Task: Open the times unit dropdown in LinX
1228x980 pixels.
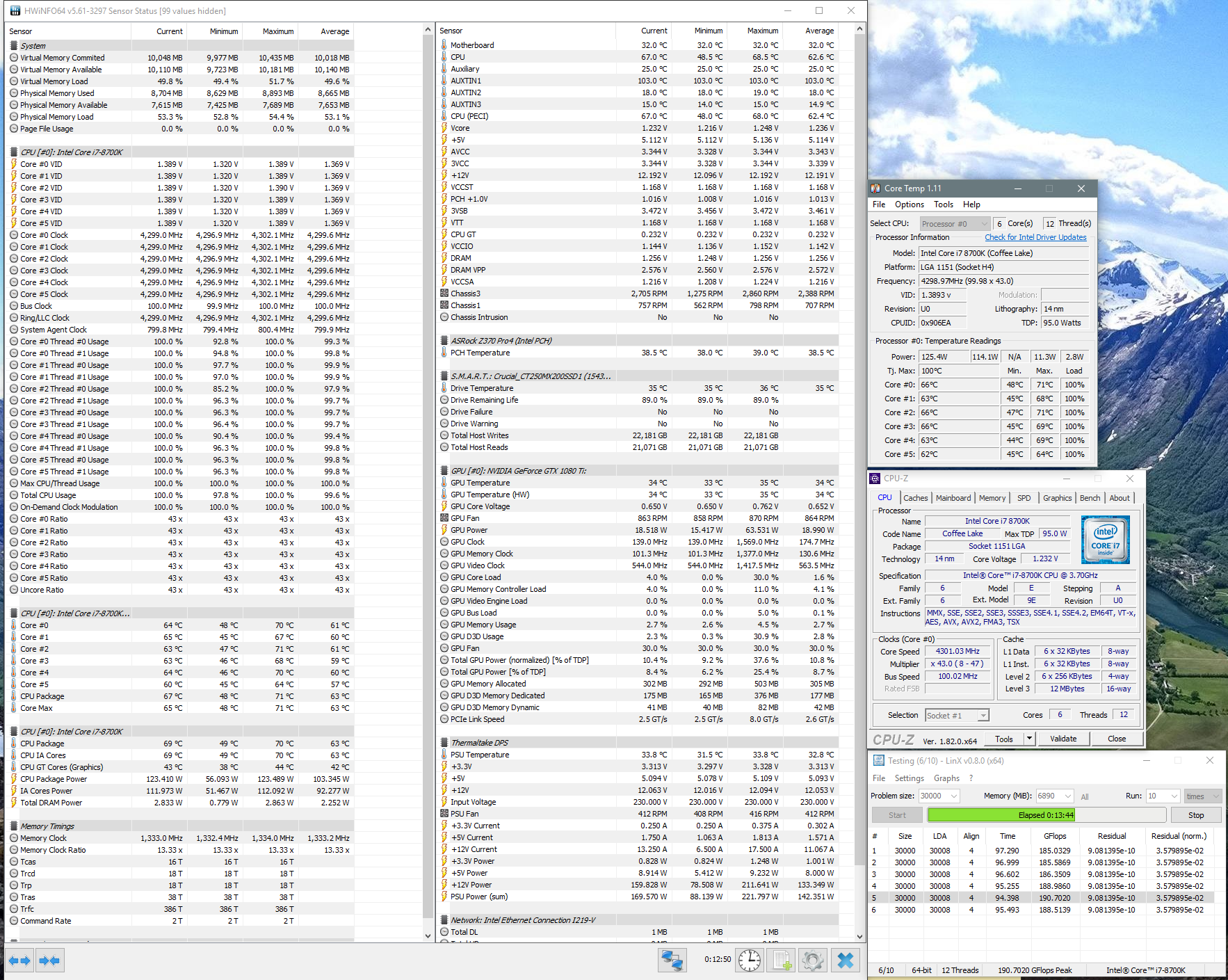Action: coord(1203,796)
